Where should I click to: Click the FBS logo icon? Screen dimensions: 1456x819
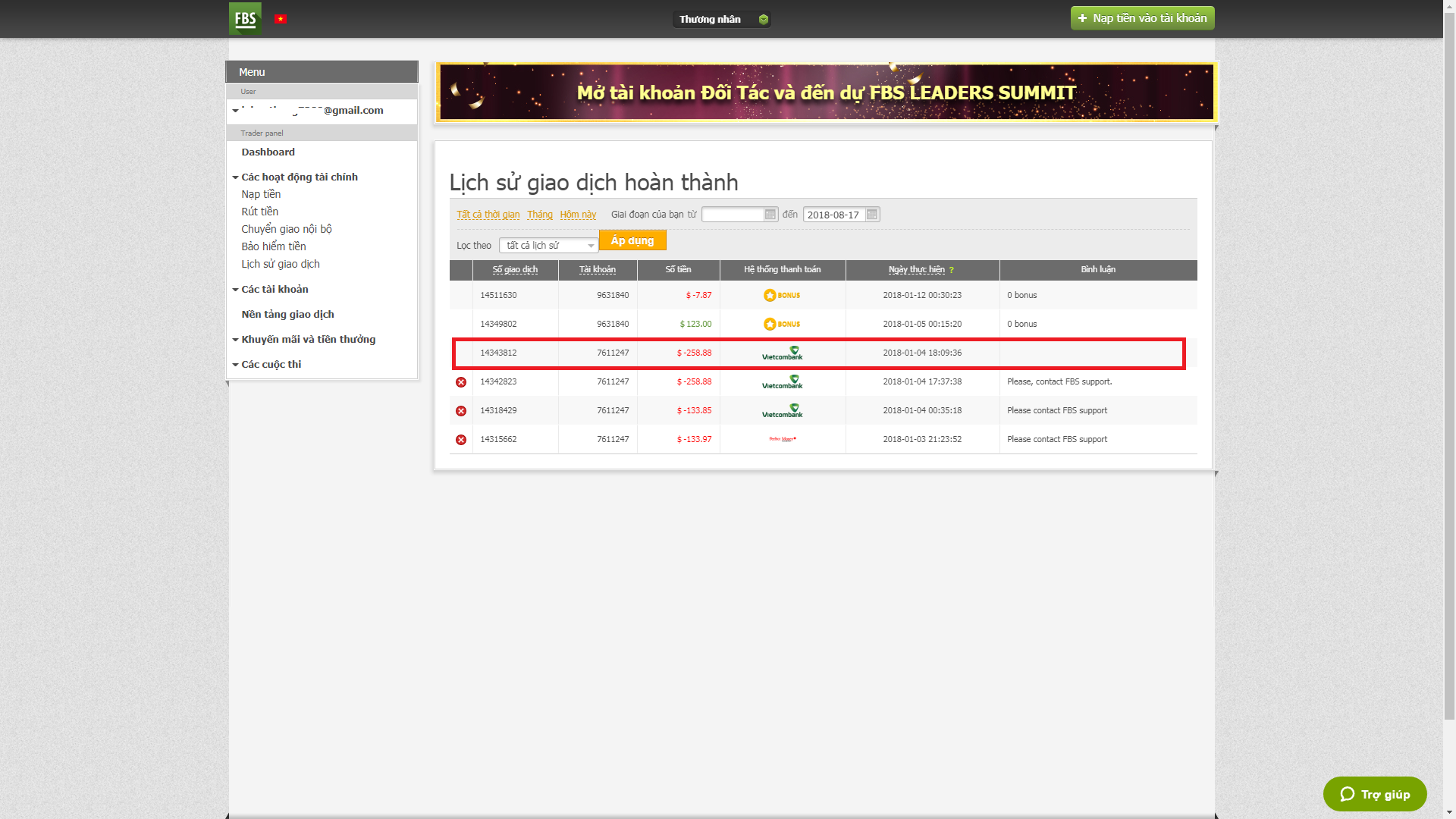[x=245, y=18]
